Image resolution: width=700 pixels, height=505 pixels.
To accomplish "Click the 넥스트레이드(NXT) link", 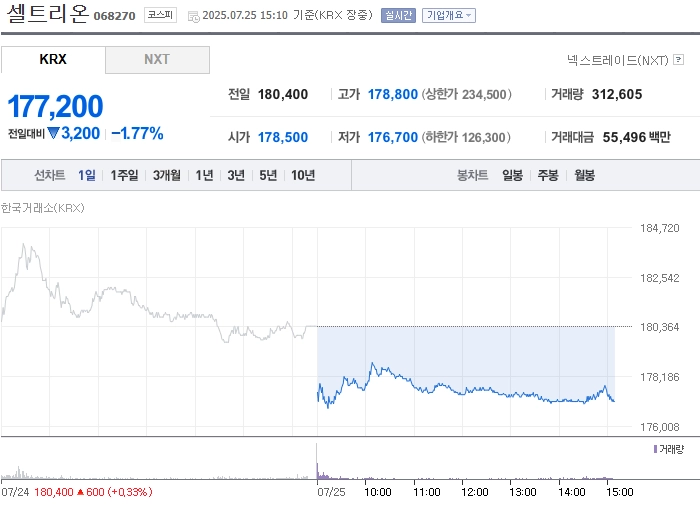I will pos(618,60).
